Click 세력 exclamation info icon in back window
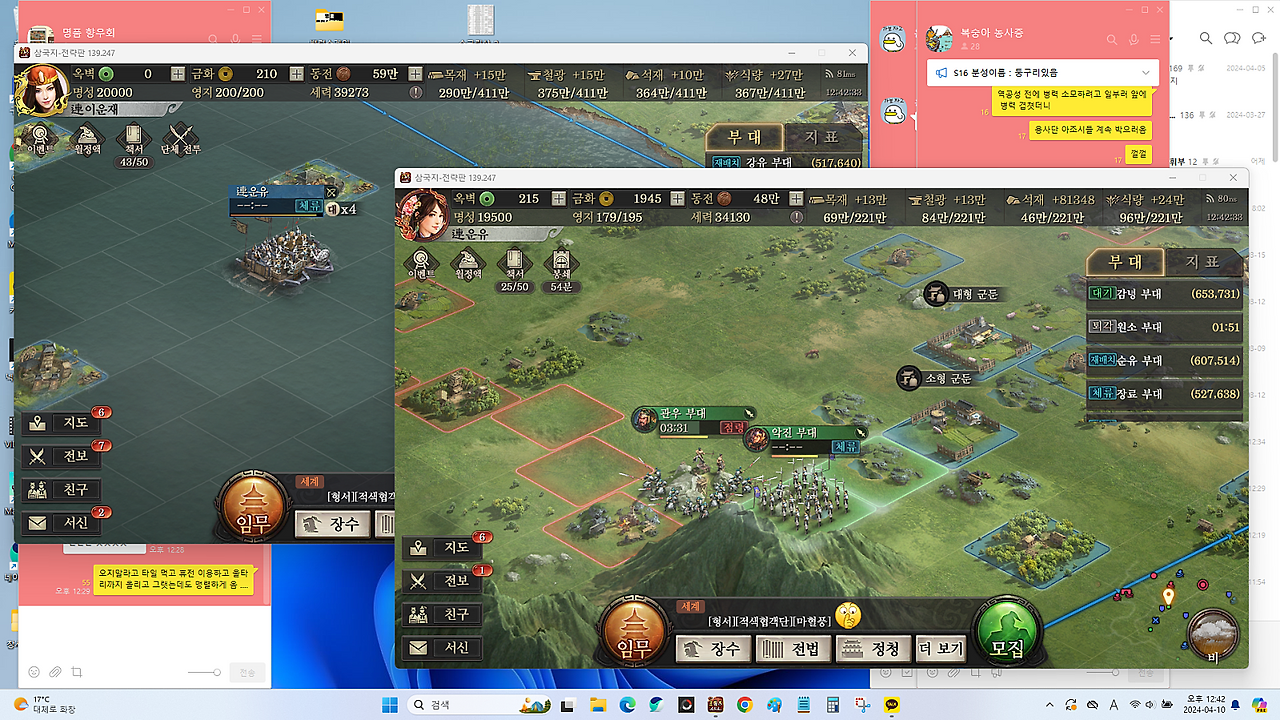This screenshot has height=720, width=1280. point(416,92)
